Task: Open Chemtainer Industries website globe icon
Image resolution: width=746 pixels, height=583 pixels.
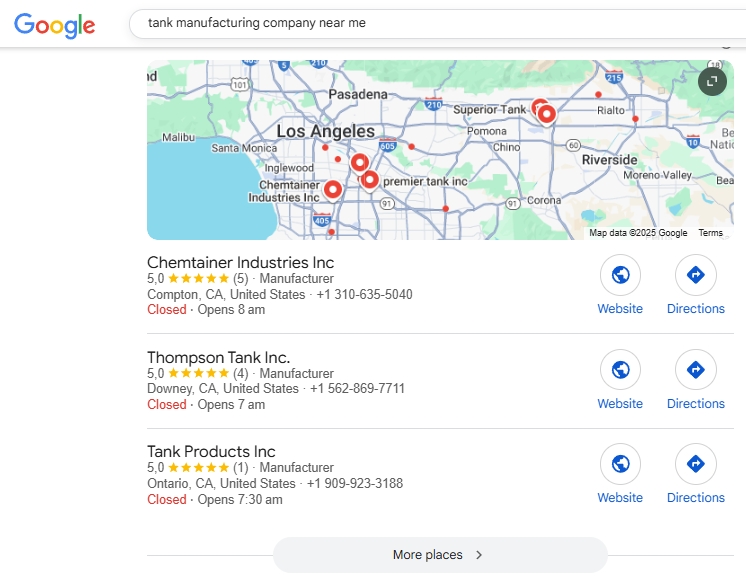Action: pyautogui.click(x=620, y=275)
